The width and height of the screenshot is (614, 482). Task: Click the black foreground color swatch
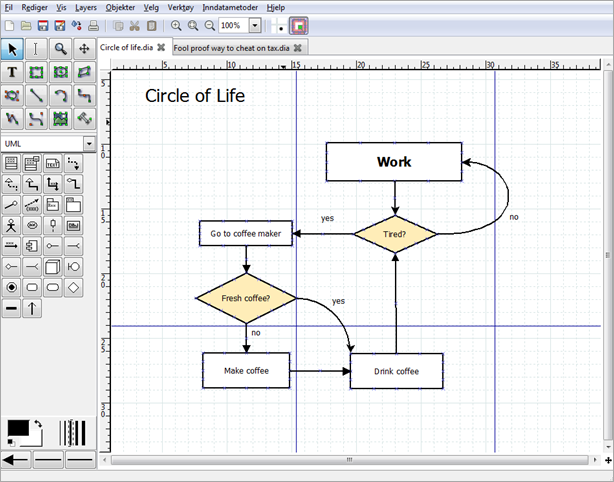coord(16,428)
